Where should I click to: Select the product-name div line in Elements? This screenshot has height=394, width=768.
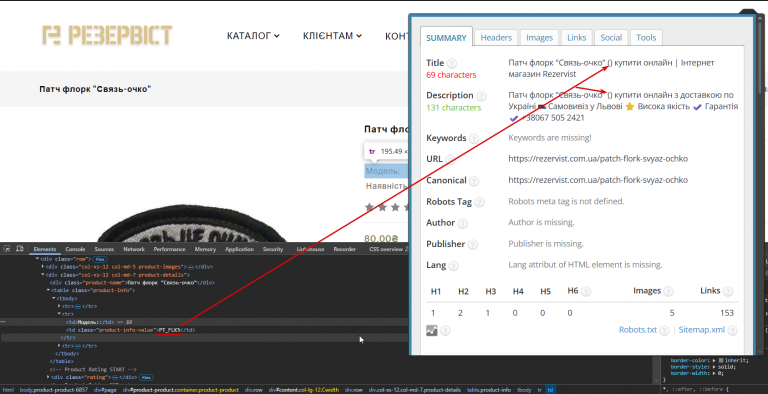132,283
